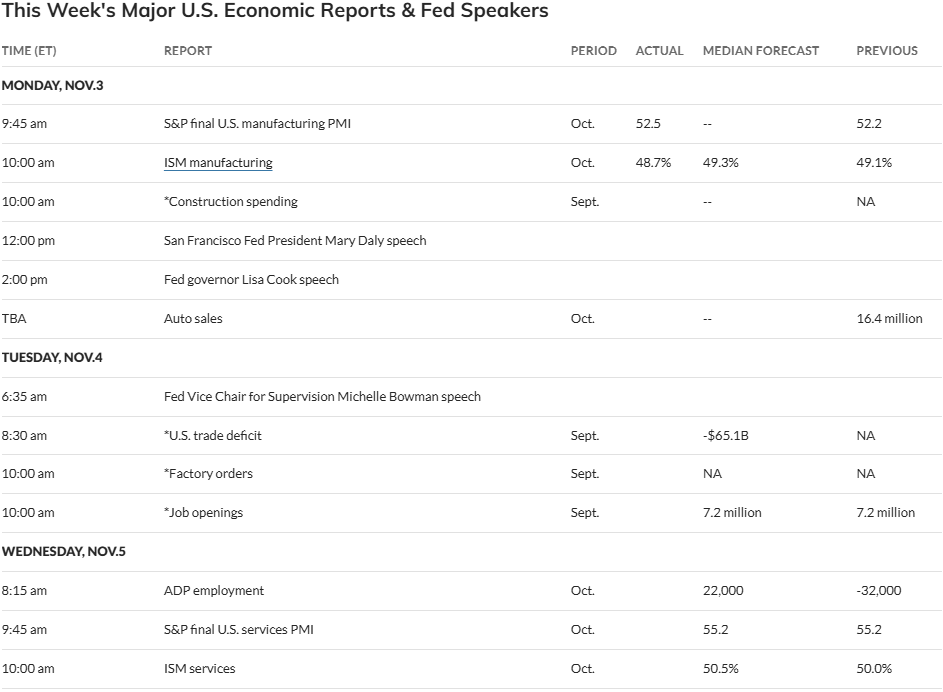Select the Auto sales report entry
The width and height of the screenshot is (943, 692).
coord(193,319)
